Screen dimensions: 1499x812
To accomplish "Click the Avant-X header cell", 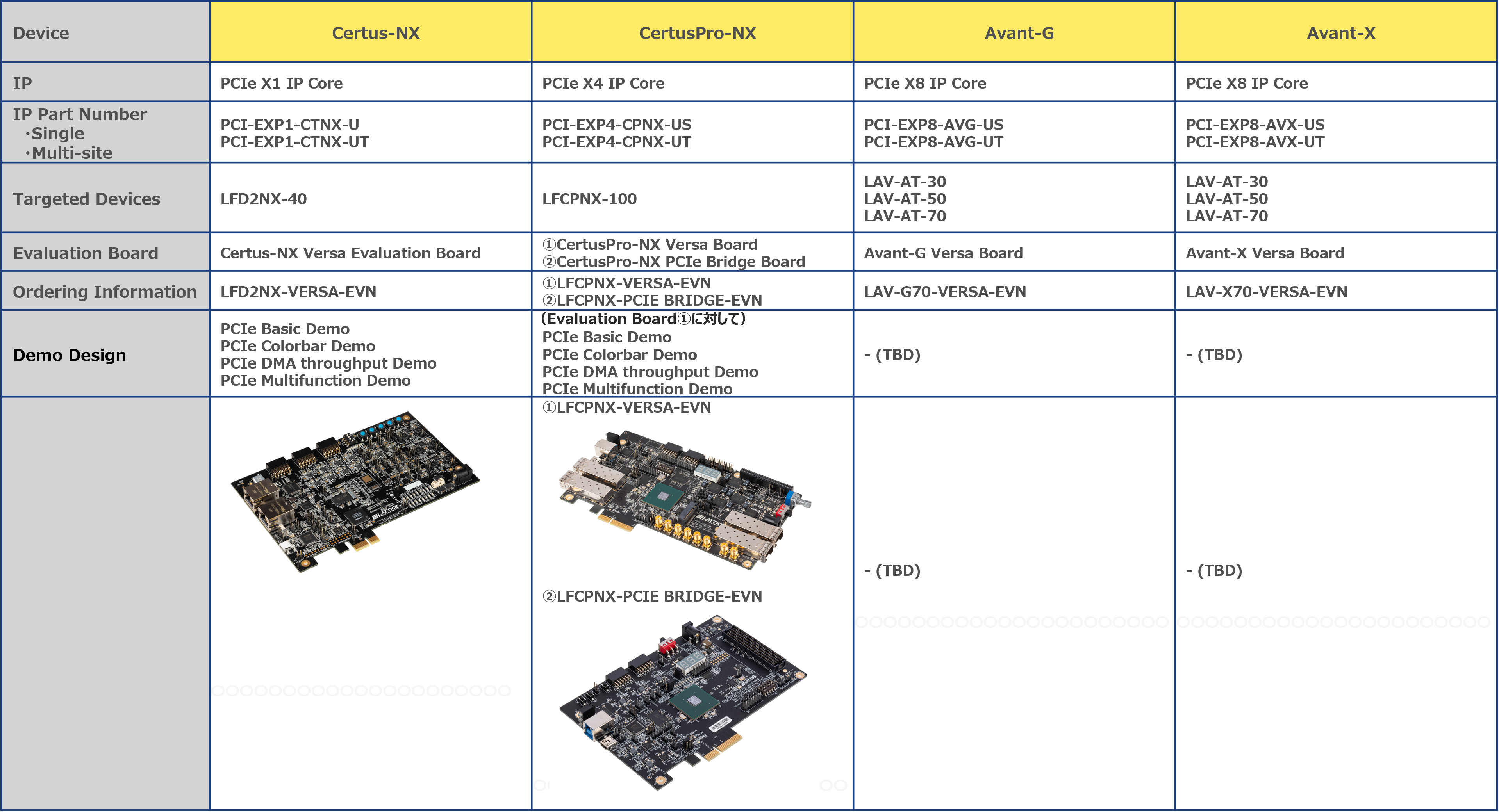I will click(1341, 33).
